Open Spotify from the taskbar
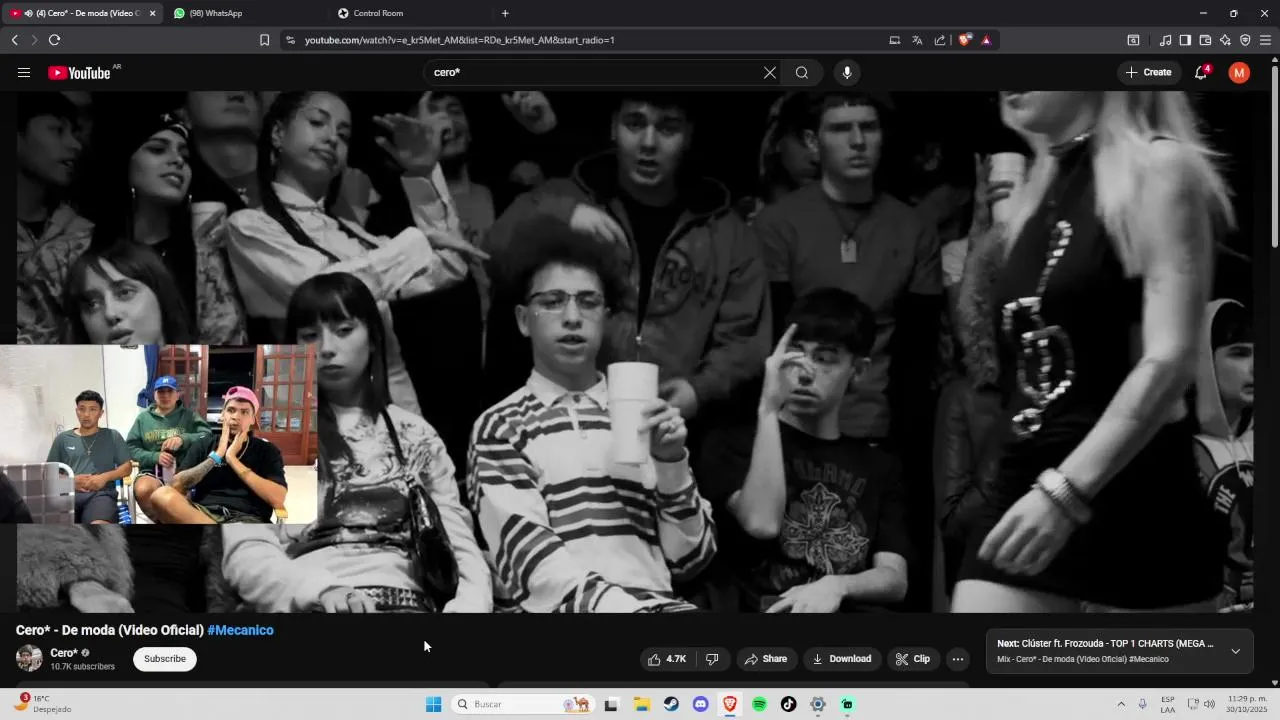The width and height of the screenshot is (1280, 720). coord(759,704)
